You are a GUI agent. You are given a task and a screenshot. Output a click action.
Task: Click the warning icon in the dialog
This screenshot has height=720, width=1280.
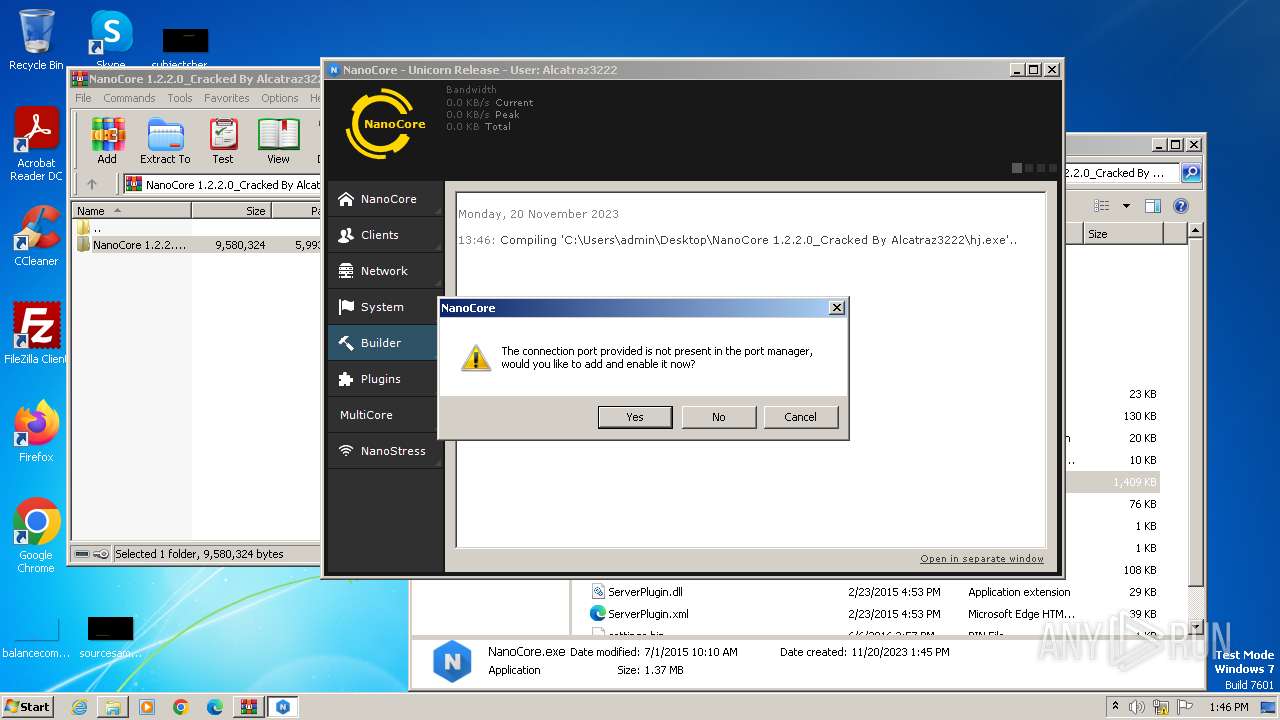pos(476,358)
